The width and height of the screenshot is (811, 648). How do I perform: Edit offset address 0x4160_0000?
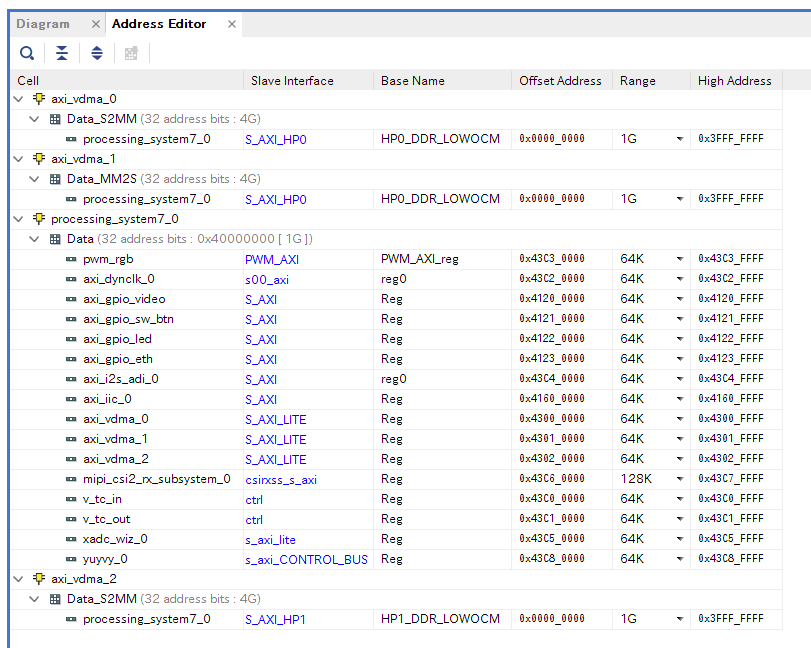(x=552, y=399)
